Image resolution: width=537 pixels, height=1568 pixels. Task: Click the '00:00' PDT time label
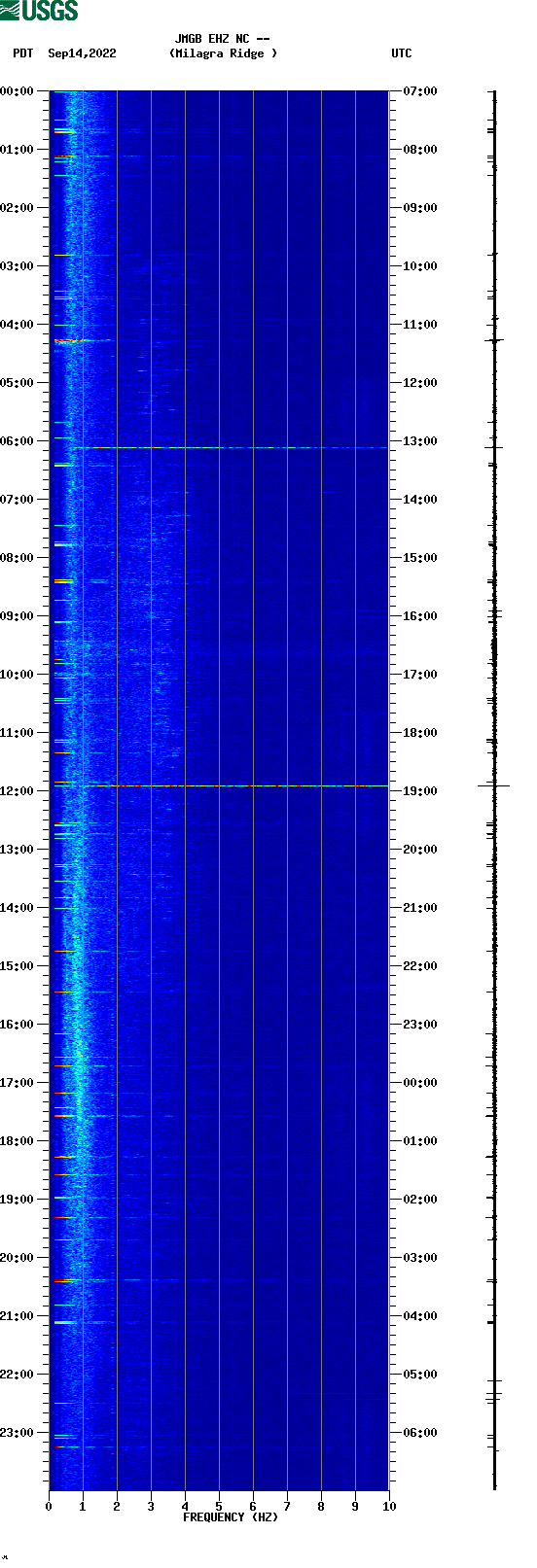coord(18,91)
